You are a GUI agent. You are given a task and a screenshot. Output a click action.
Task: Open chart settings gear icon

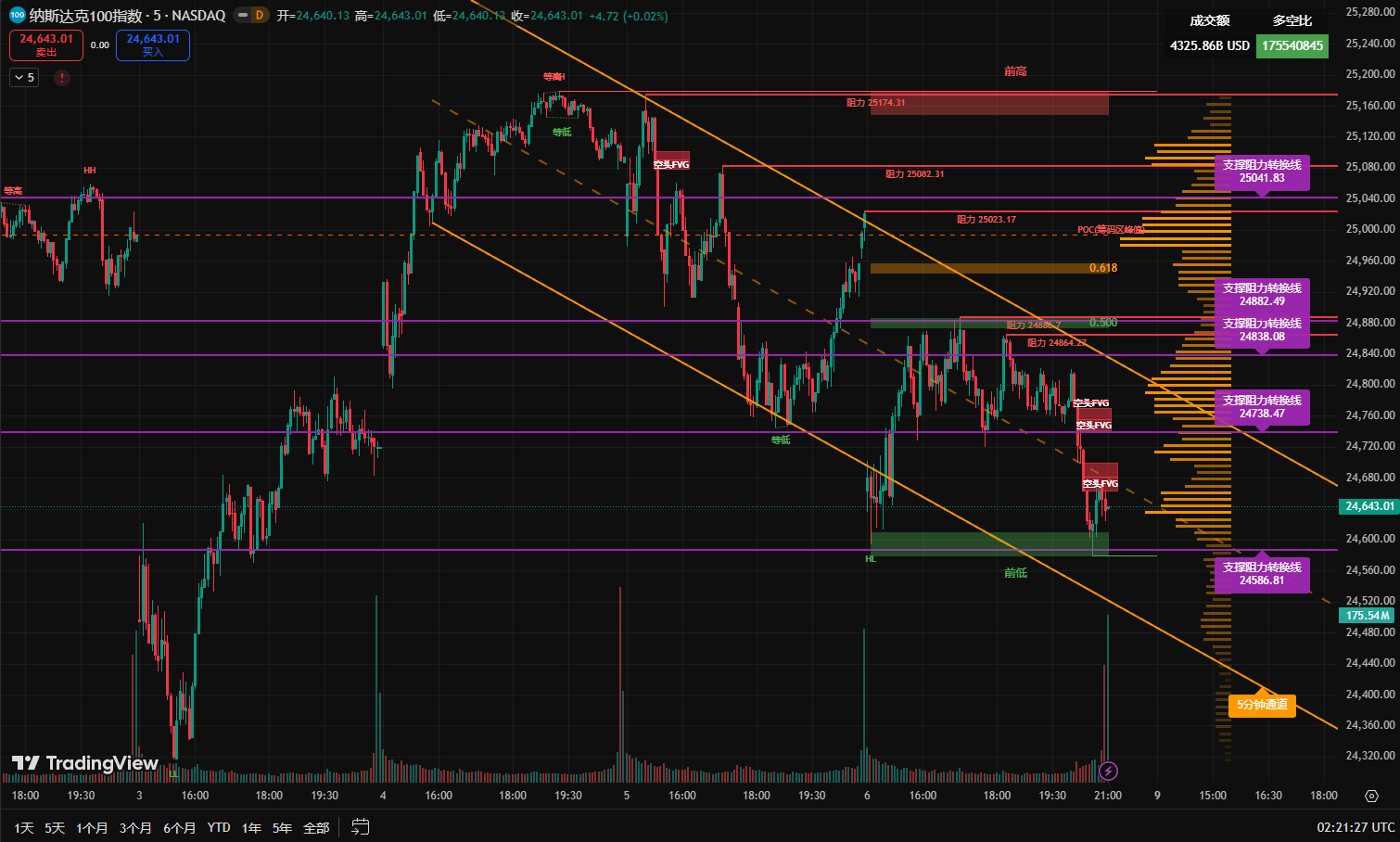click(x=1371, y=796)
